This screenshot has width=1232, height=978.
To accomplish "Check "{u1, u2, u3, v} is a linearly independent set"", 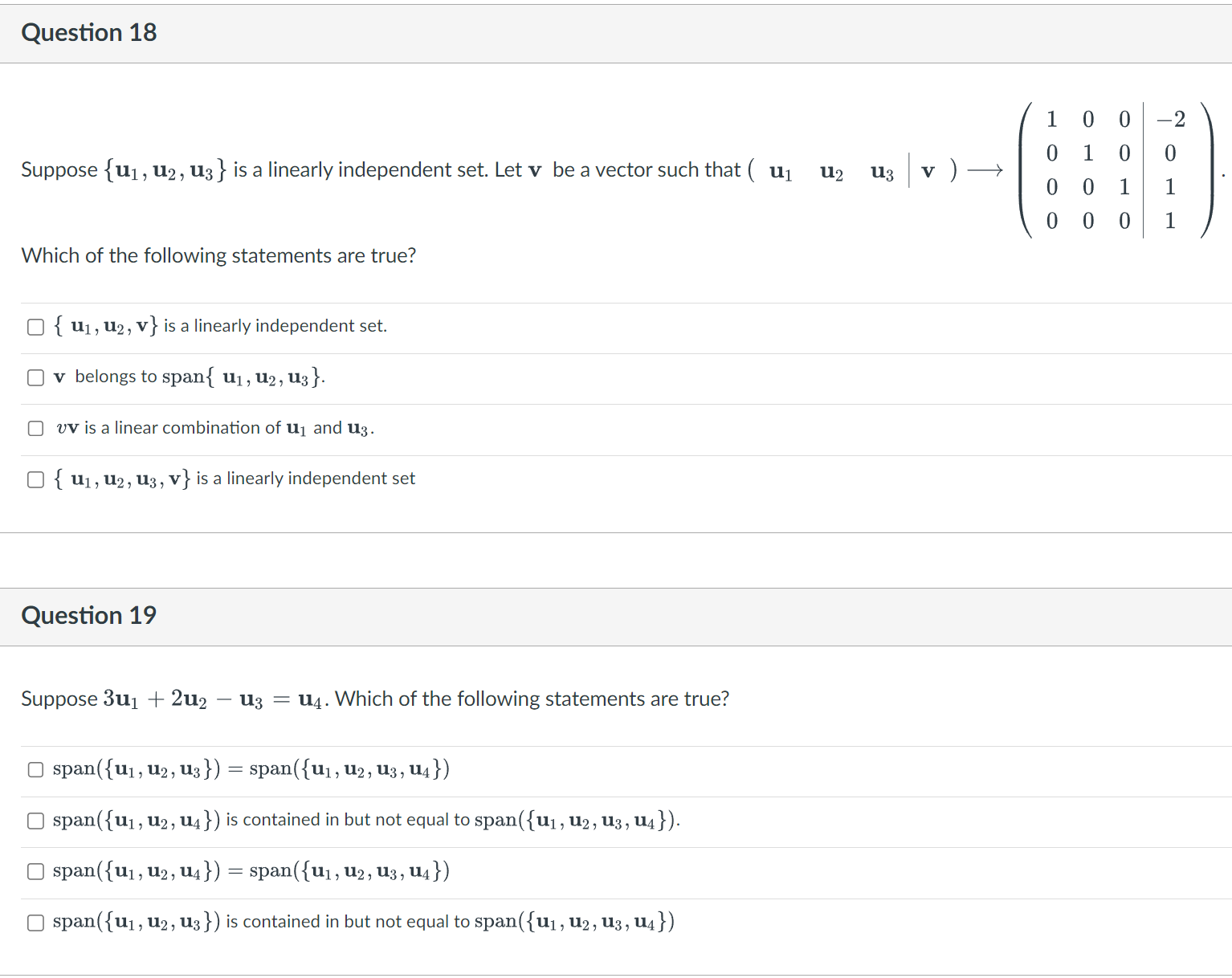I will pyautogui.click(x=35, y=479).
